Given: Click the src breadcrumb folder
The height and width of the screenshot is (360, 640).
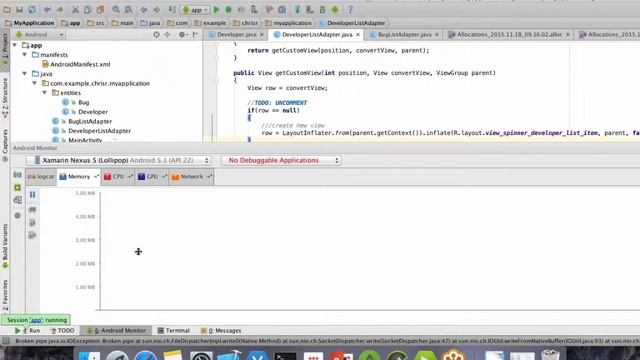Looking at the screenshot, I should coord(96,23).
